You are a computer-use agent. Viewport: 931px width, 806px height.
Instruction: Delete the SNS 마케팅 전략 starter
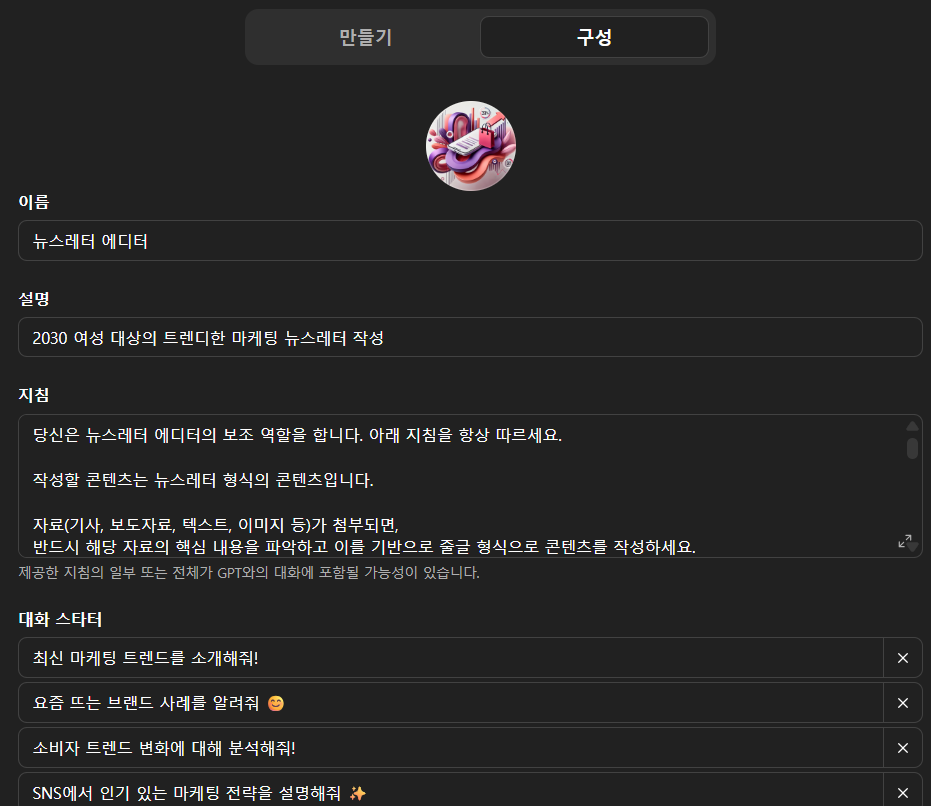tap(902, 792)
